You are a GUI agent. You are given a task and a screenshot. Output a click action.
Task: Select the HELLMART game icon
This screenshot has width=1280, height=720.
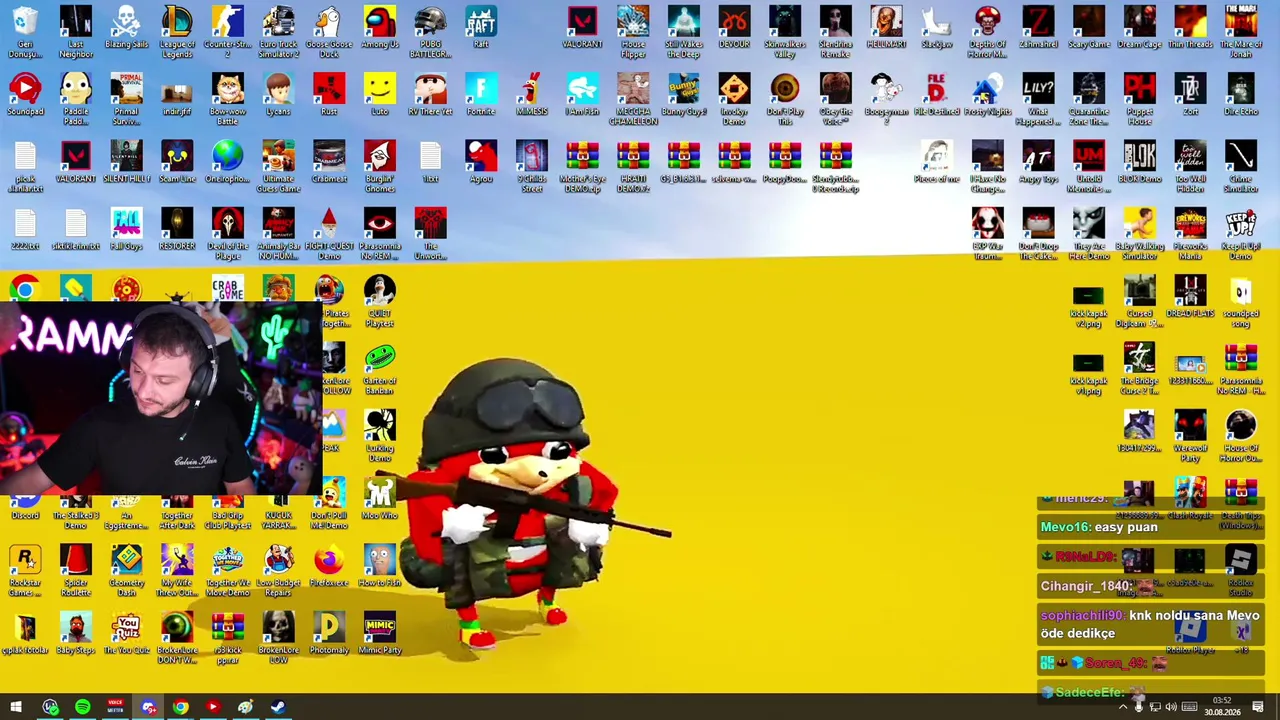pos(886,28)
